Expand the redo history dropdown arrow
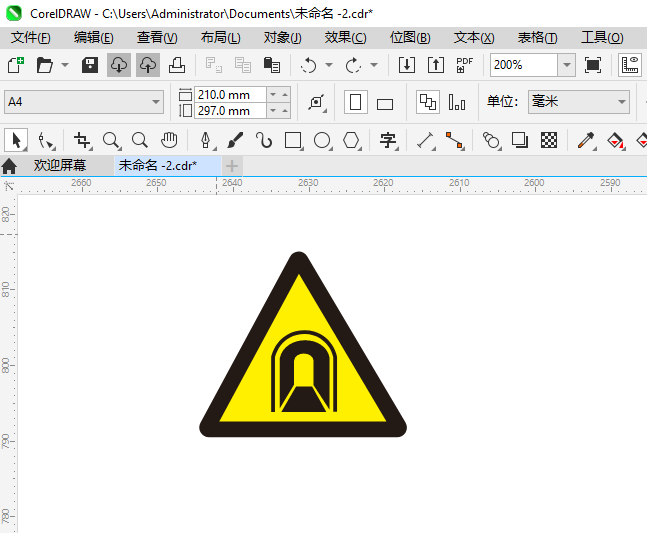This screenshot has width=647, height=533. click(374, 65)
